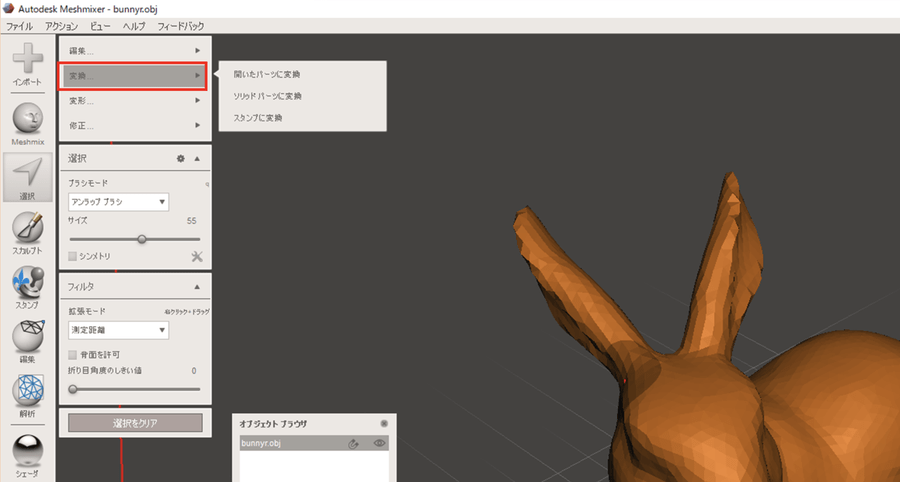This screenshot has height=482, width=900.
Task: Click the wrench tools icon beside シンメトリ
Action: tap(197, 256)
